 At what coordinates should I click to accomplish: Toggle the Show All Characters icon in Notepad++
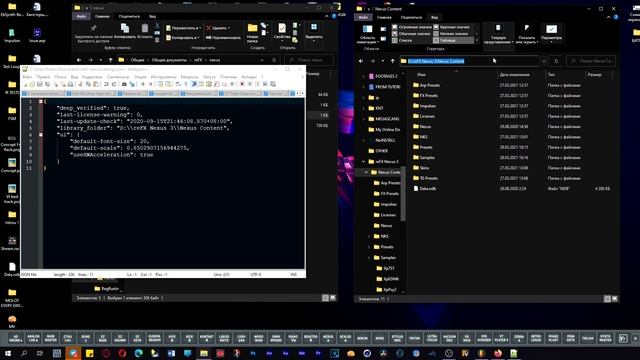tap(185, 84)
